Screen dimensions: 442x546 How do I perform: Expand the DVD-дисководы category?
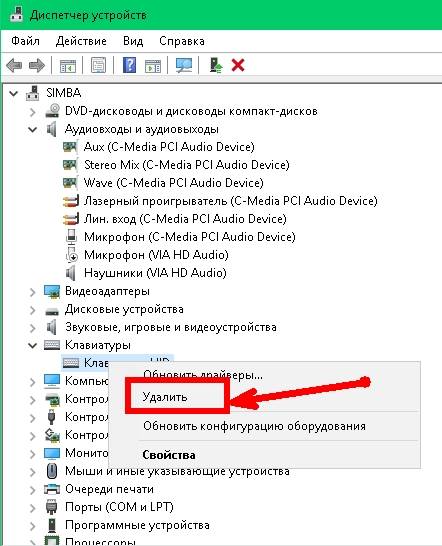[32, 112]
